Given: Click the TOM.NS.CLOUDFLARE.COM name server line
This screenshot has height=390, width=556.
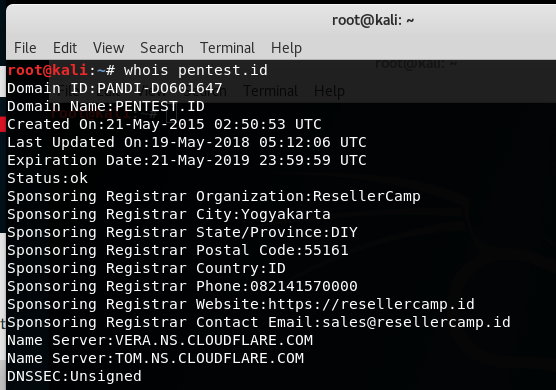Looking at the screenshot, I should [155, 358].
